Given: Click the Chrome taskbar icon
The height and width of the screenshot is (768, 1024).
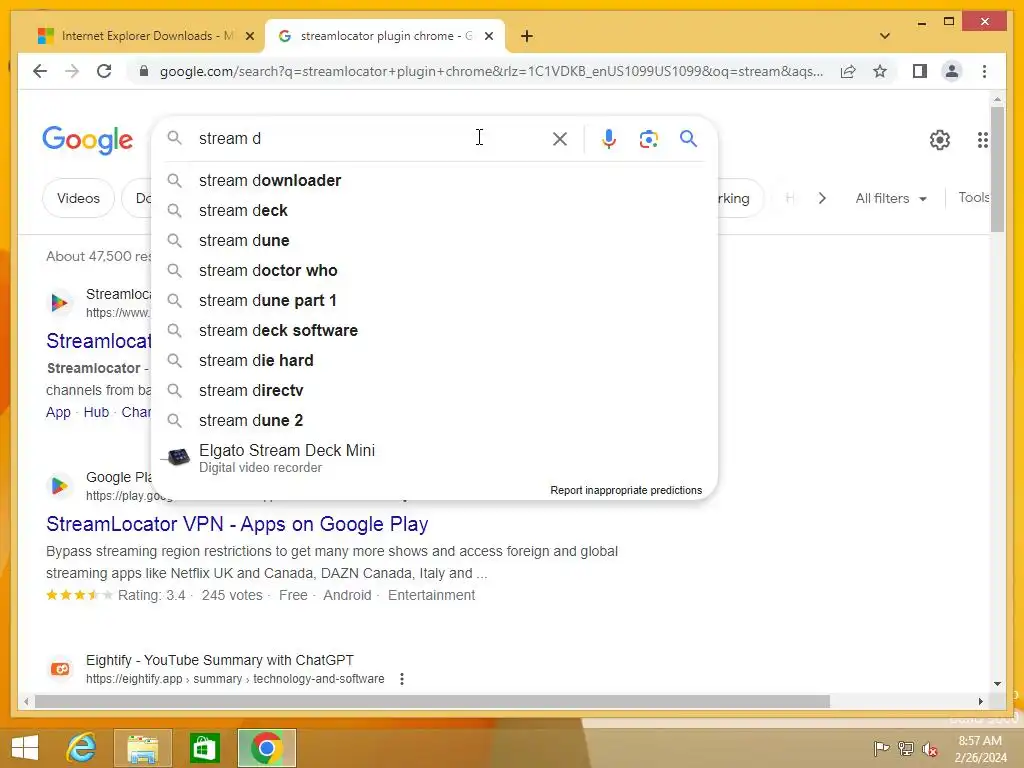Looking at the screenshot, I should click(266, 748).
